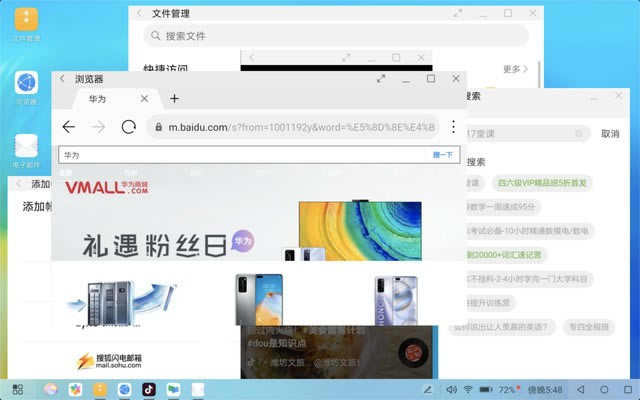Go back in the browser toolbar
This screenshot has width=640, height=400.
click(68, 127)
